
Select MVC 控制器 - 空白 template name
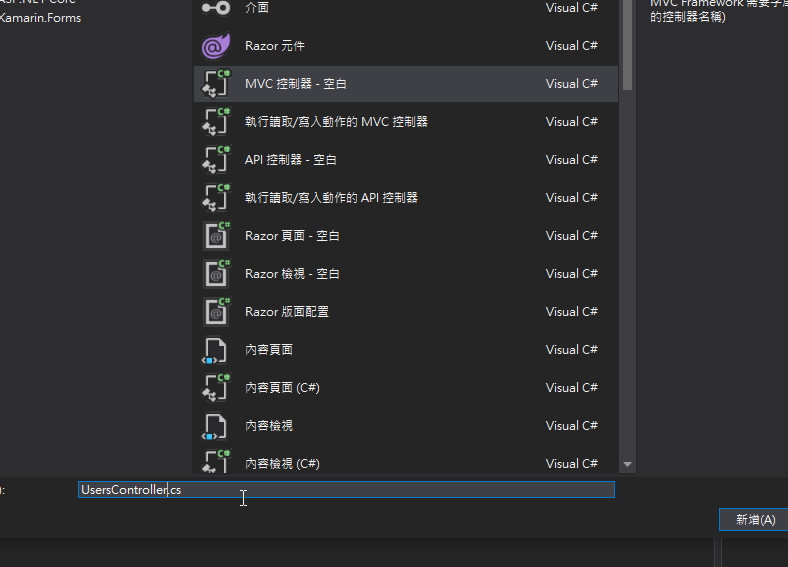pyautogui.click(x=296, y=84)
